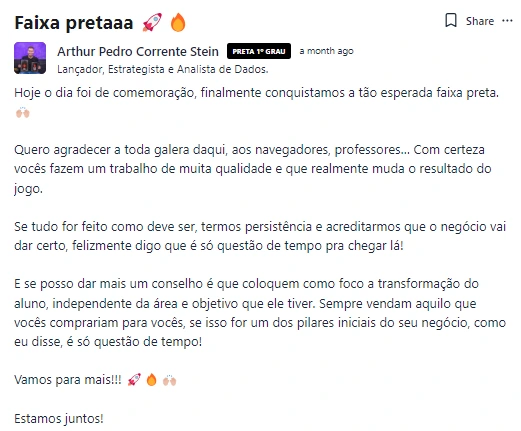The width and height of the screenshot is (521, 431).
Task: Click the fire emoji in the title
Action: coord(178,22)
